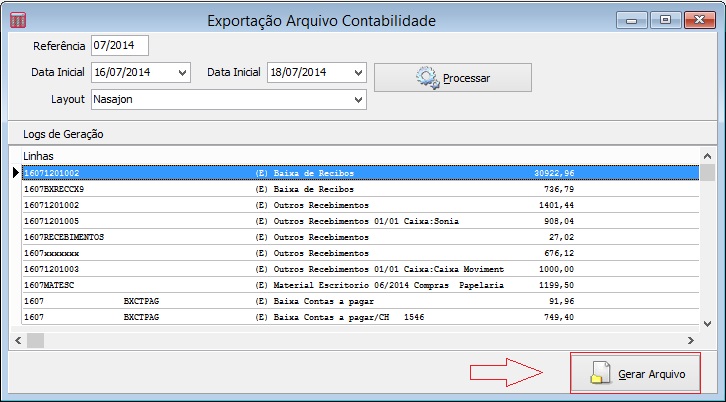Click the horizontal scrollbar right arrow
Screen dimensions: 726x402
[x=691, y=340]
